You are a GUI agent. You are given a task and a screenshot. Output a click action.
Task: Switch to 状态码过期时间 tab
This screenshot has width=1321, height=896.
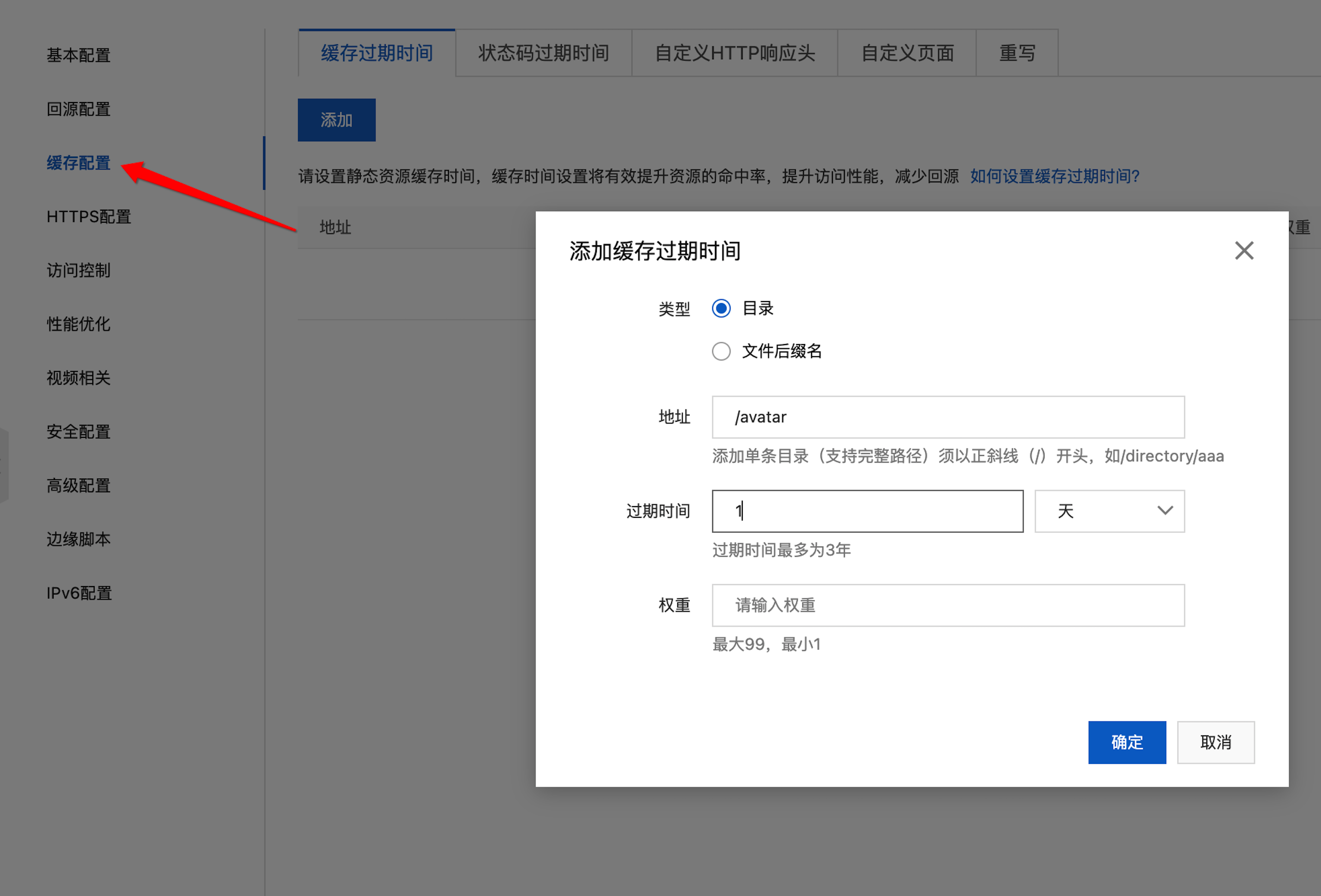tap(543, 54)
